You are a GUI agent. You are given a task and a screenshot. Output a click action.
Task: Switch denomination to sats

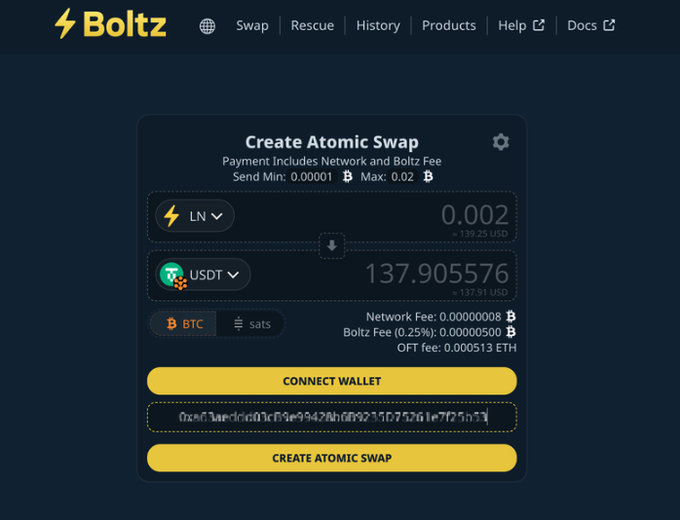point(251,324)
